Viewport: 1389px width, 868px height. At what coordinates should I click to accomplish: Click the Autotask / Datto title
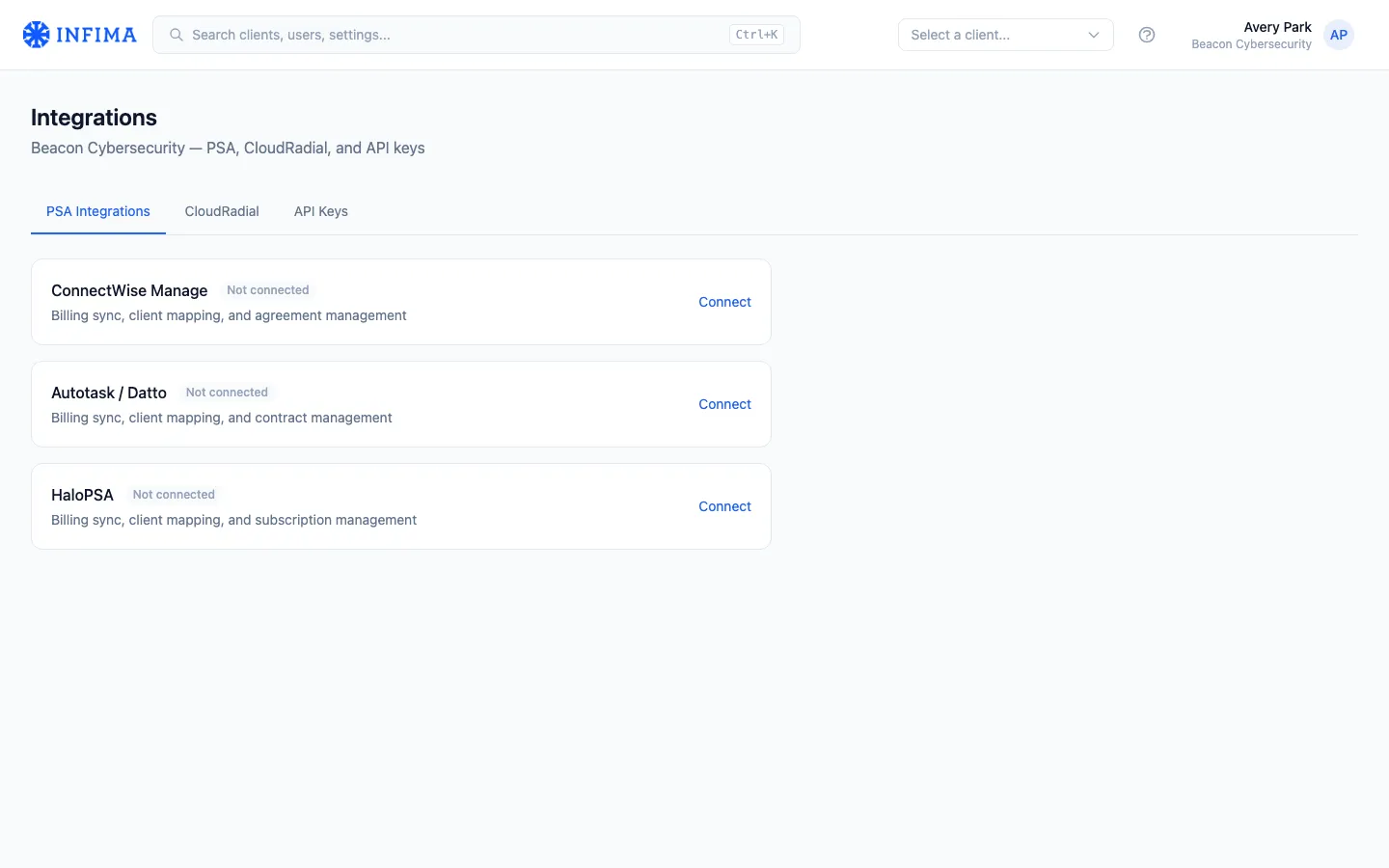click(x=109, y=393)
